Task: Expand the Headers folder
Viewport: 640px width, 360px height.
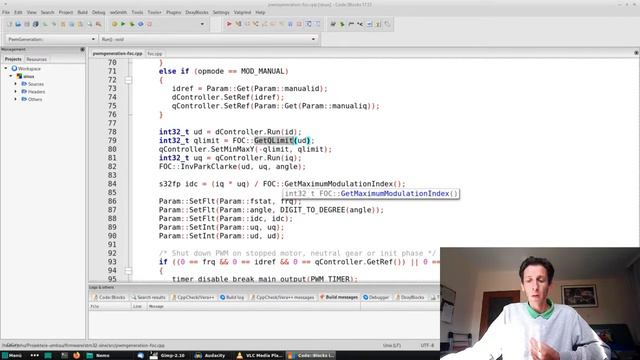Action: click(16, 92)
